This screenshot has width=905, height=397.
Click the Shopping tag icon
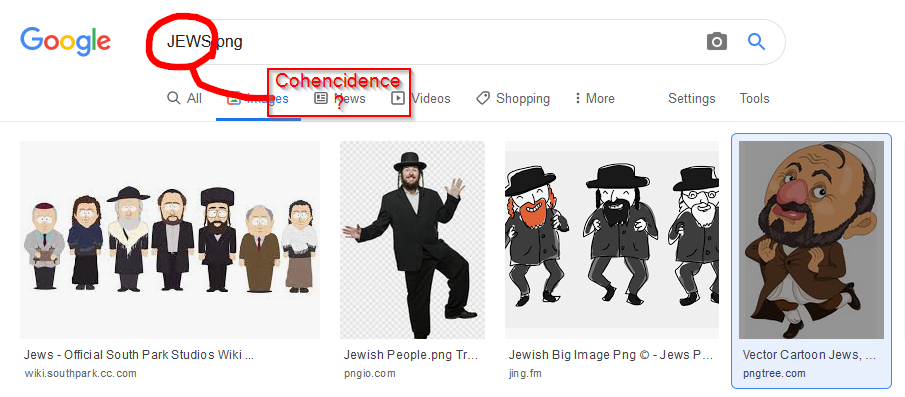point(483,98)
